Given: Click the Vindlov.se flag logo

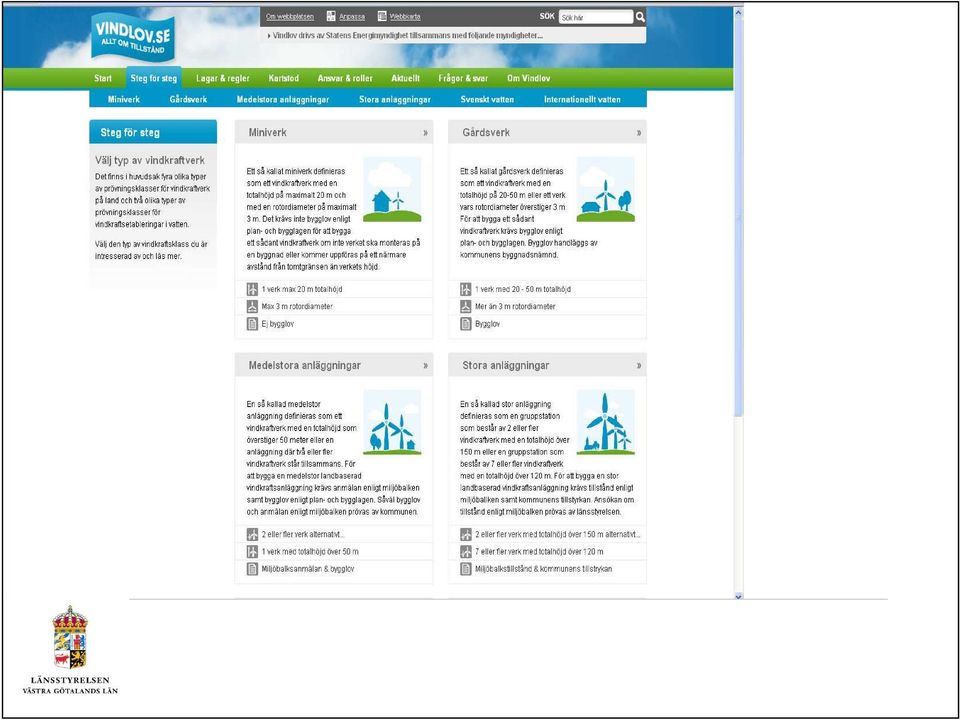Looking at the screenshot, I should coord(133,36).
